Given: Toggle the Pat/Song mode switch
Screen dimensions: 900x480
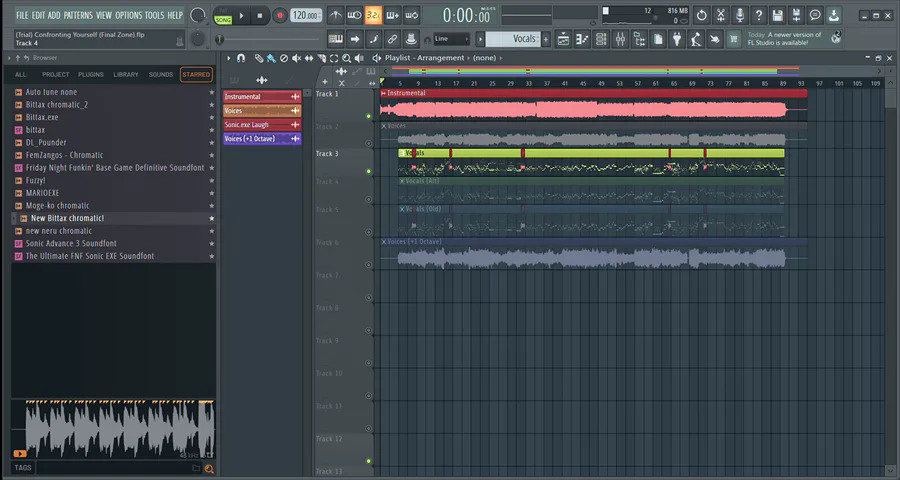Looking at the screenshot, I should 223,16.
